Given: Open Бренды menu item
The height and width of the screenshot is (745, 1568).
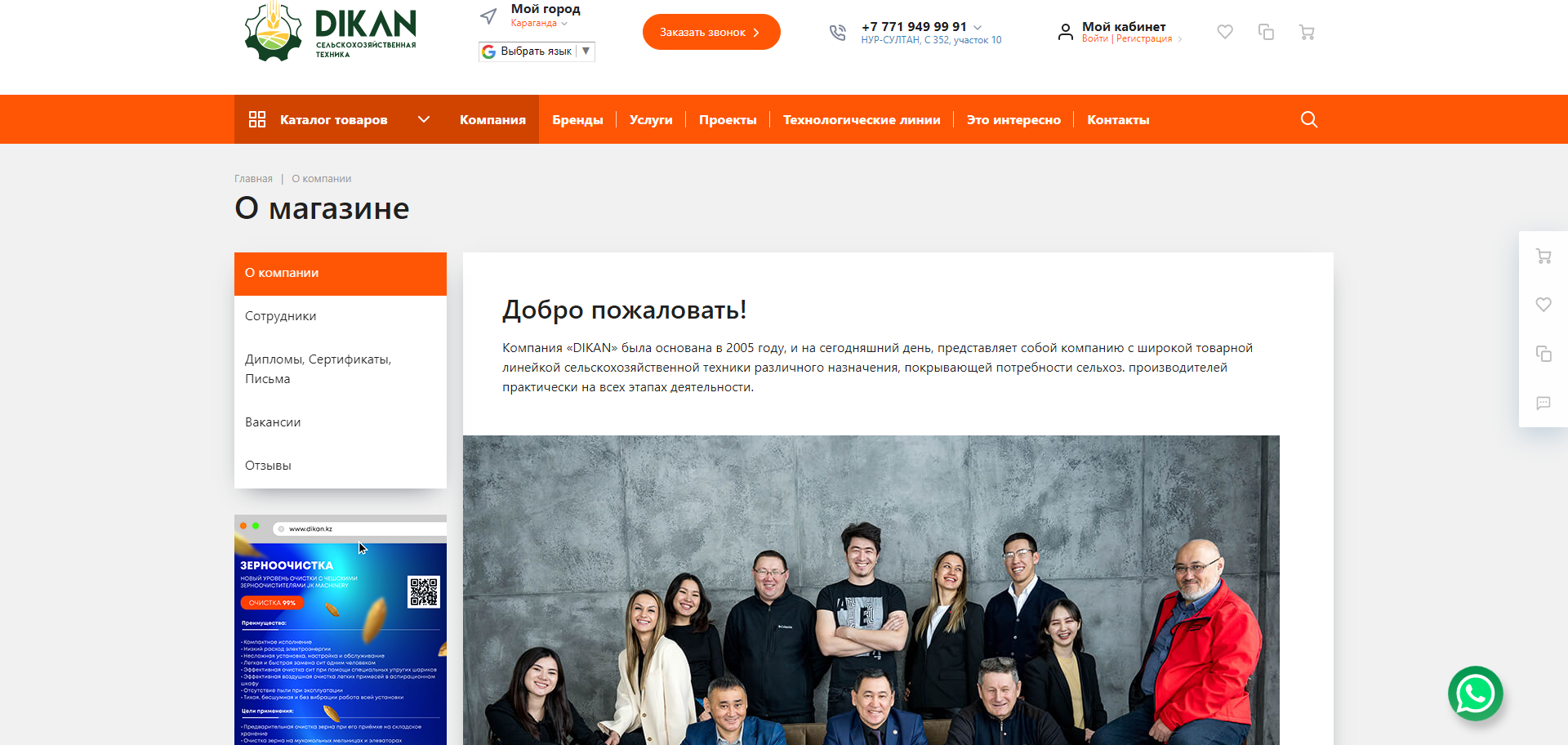Looking at the screenshot, I should (x=577, y=120).
